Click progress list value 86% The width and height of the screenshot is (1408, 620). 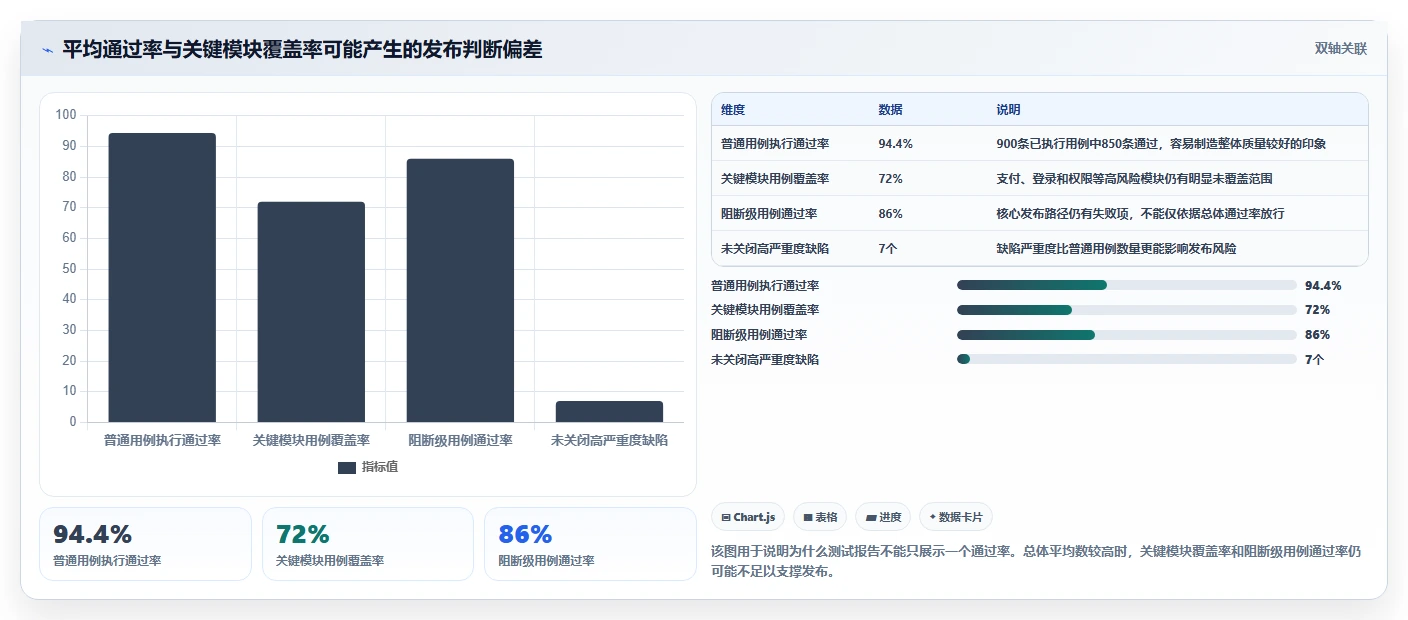pos(1317,335)
